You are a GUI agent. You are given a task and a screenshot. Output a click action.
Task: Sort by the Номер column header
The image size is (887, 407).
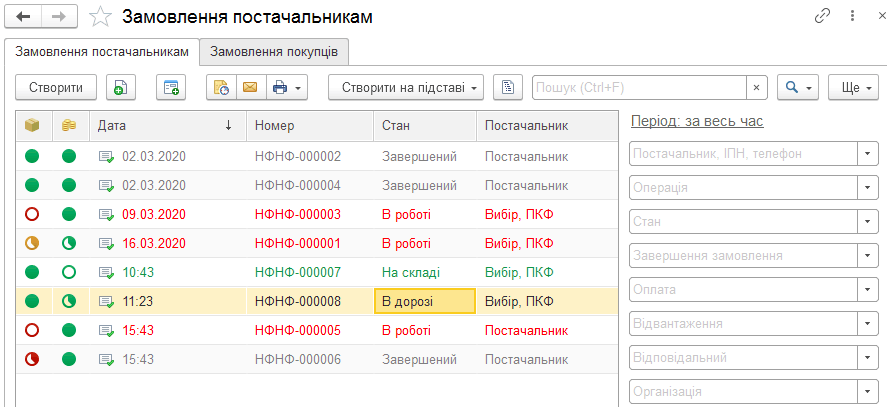coord(310,126)
